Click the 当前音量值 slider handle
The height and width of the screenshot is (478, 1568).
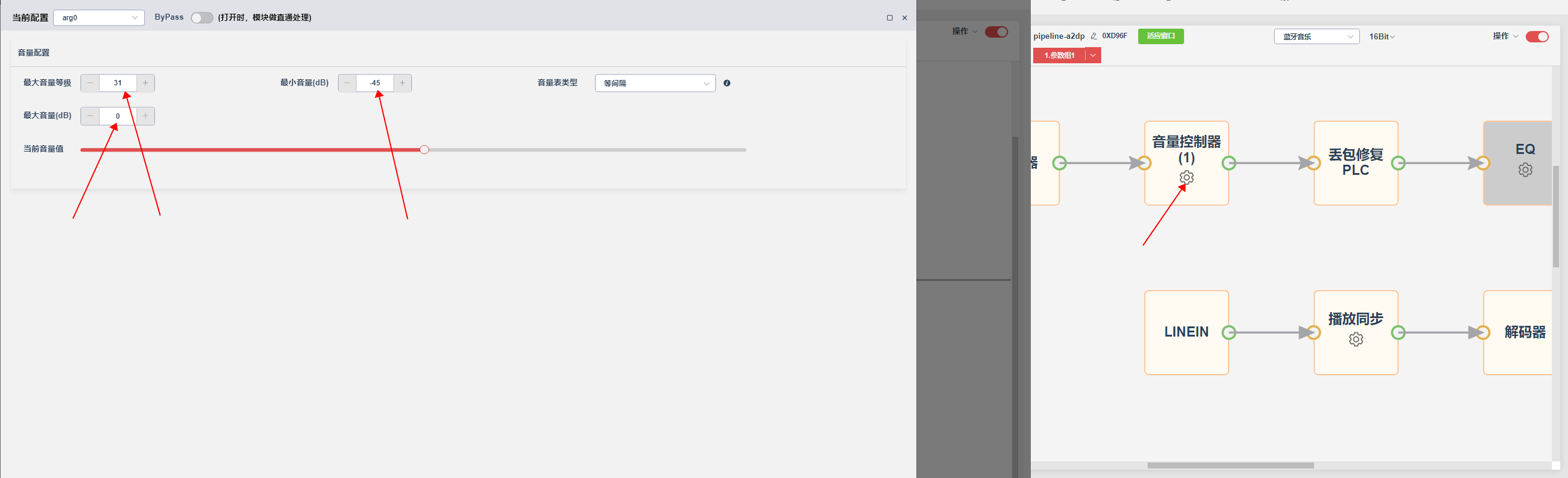[x=424, y=150]
